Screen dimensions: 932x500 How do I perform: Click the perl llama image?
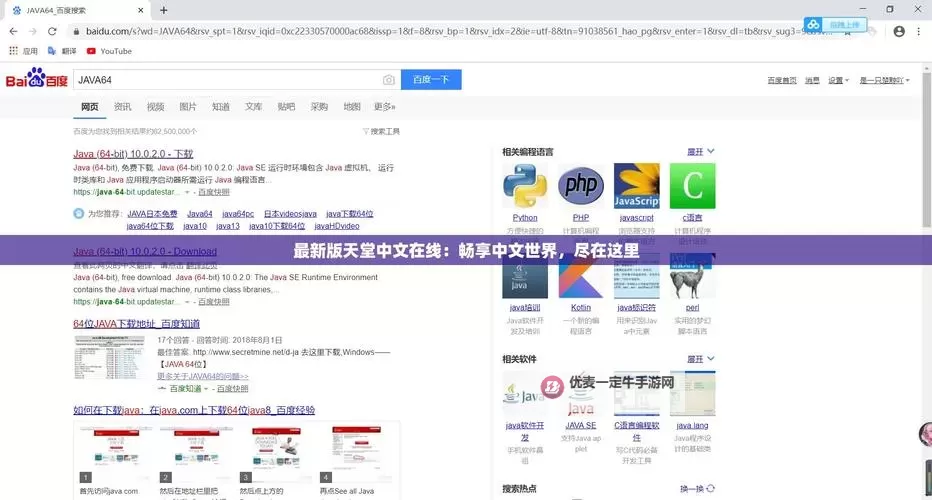coord(692,275)
